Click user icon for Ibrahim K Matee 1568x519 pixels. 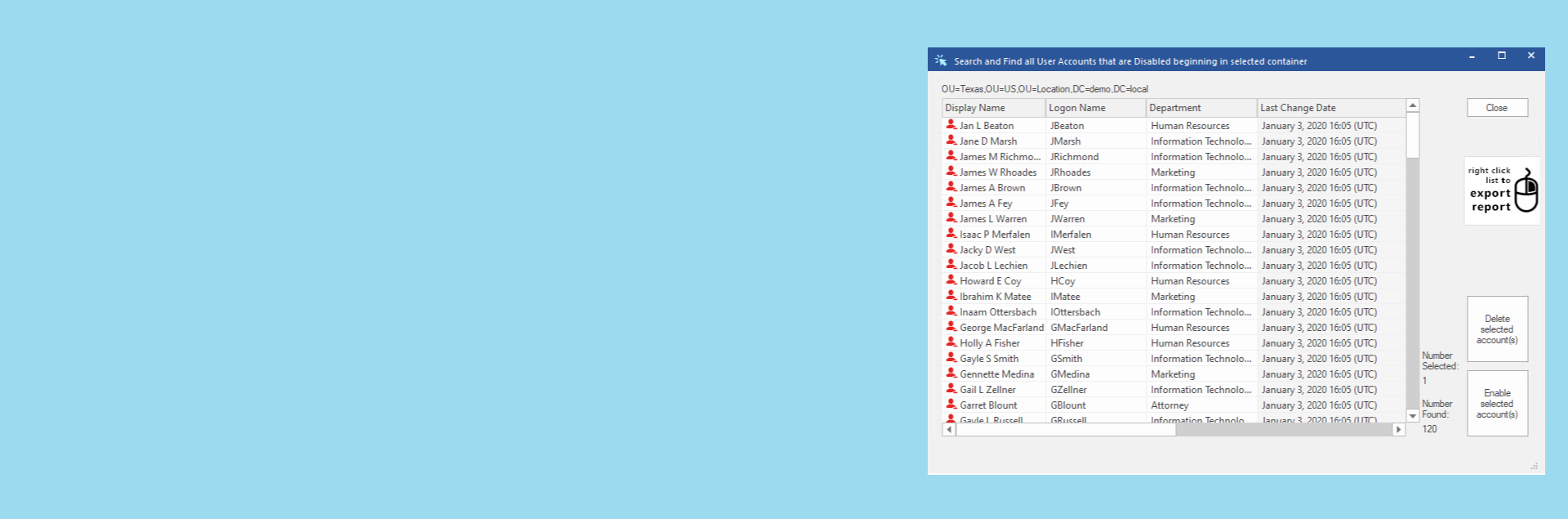tap(951, 296)
